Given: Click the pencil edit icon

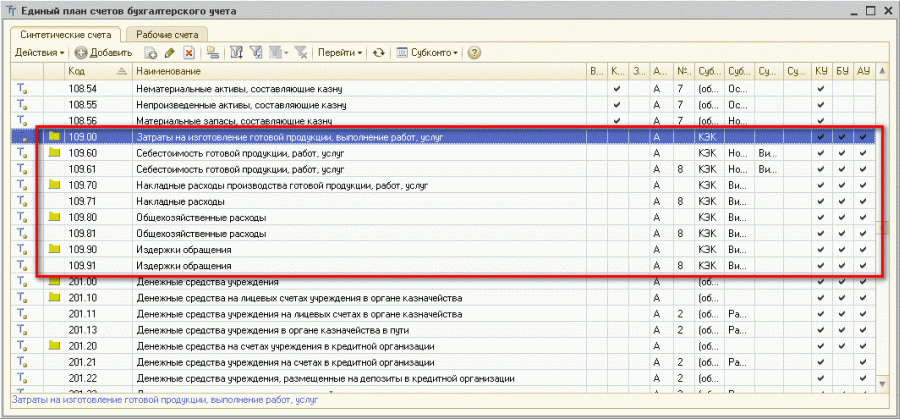Looking at the screenshot, I should pyautogui.click(x=170, y=52).
